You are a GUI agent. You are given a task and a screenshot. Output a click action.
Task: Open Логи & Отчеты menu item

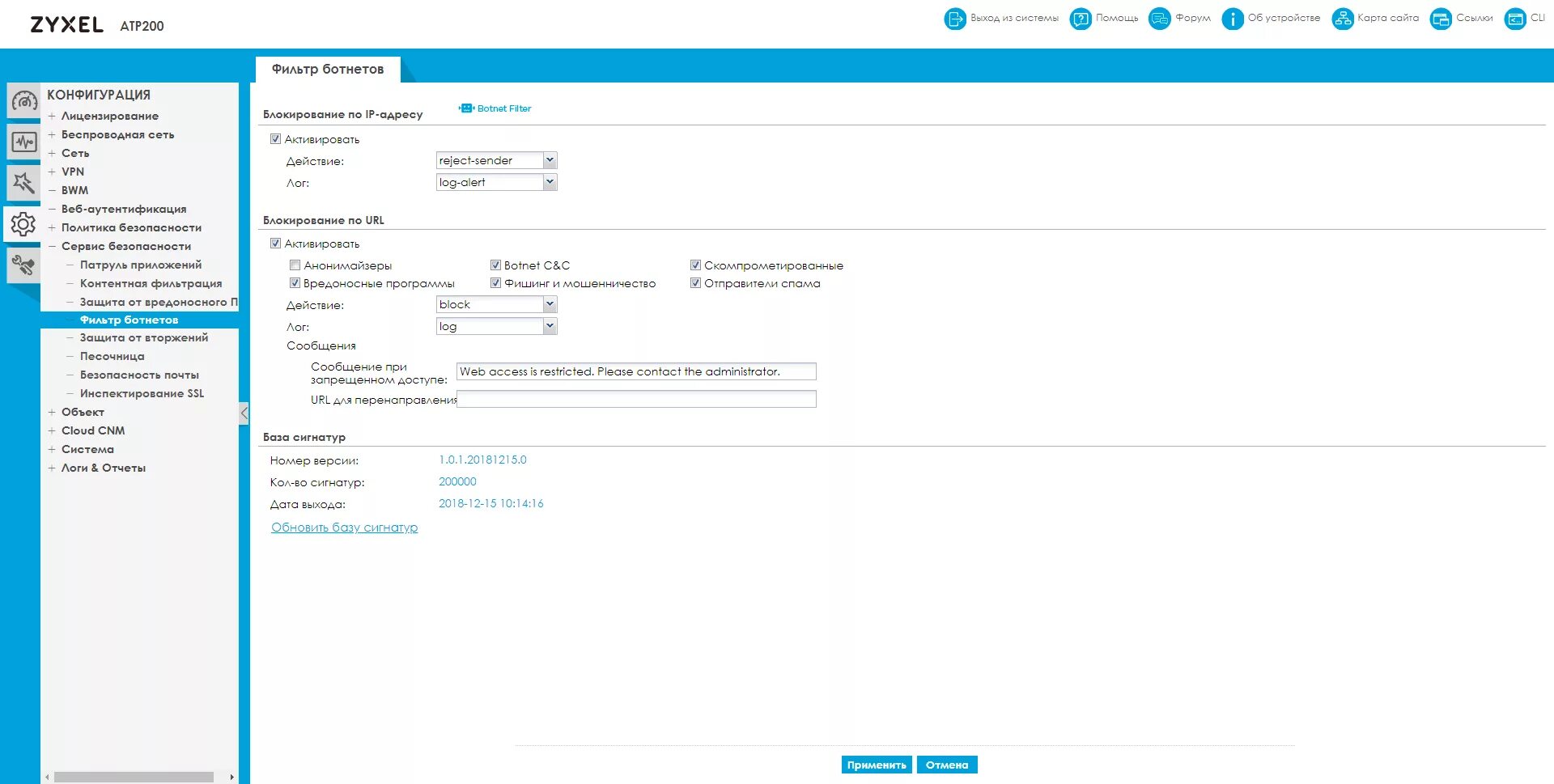(x=104, y=468)
